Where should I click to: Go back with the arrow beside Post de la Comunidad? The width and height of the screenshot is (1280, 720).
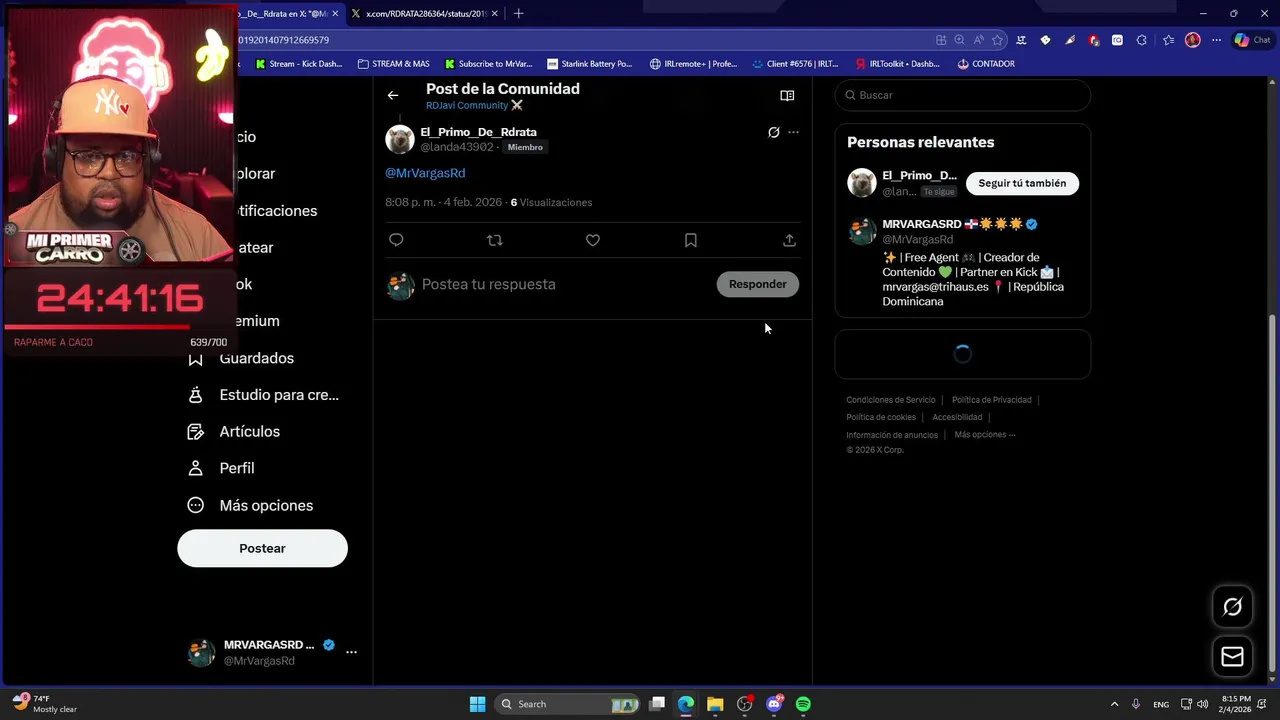click(x=393, y=95)
